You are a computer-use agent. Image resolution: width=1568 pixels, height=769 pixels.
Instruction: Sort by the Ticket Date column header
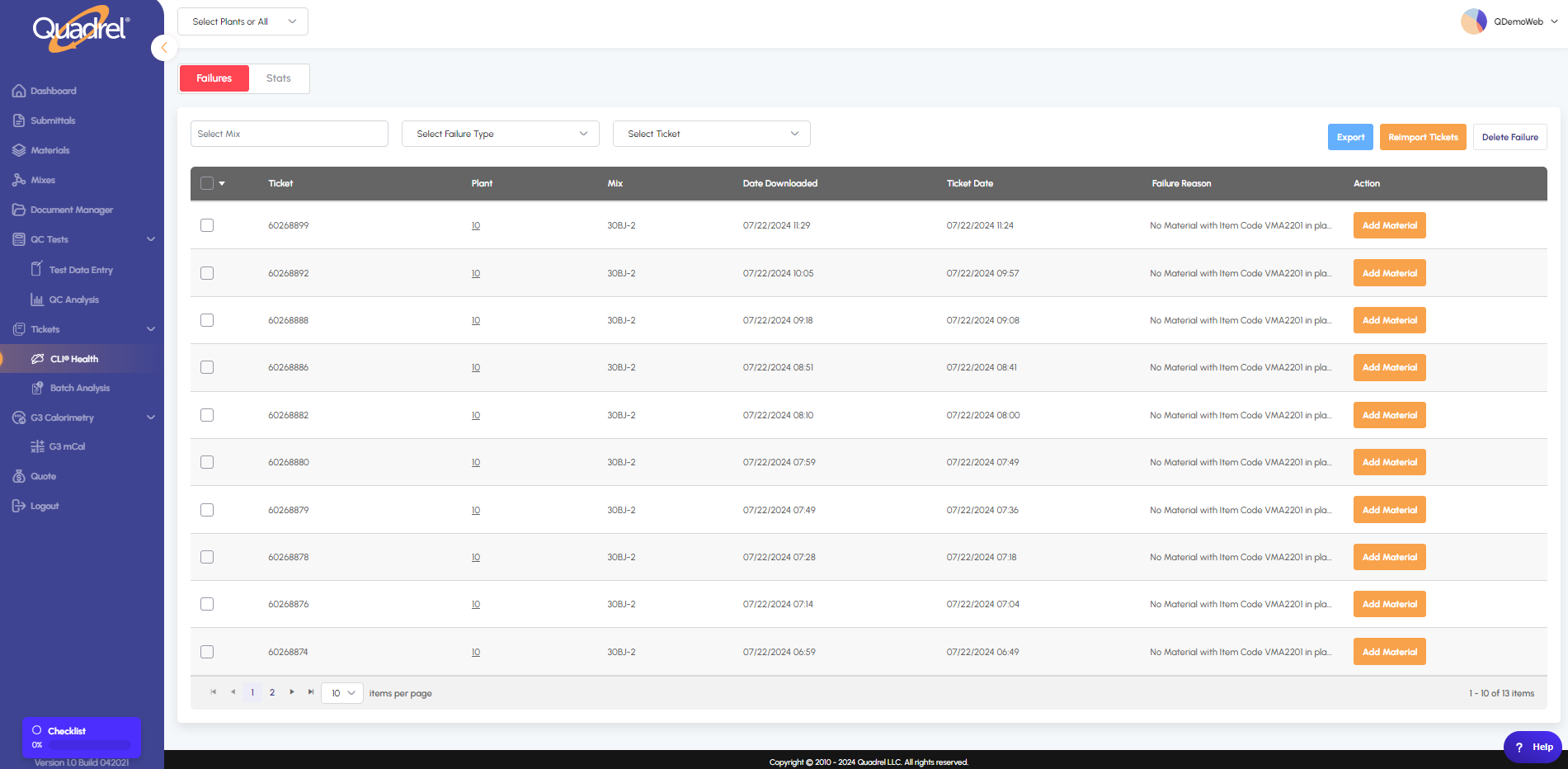pos(970,183)
